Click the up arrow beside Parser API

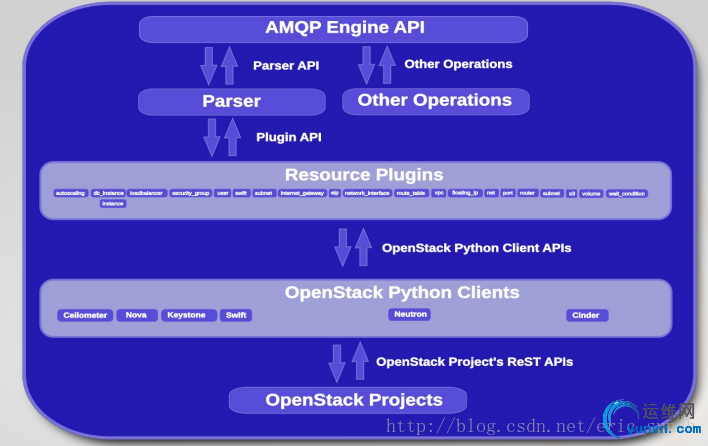[x=229, y=65]
